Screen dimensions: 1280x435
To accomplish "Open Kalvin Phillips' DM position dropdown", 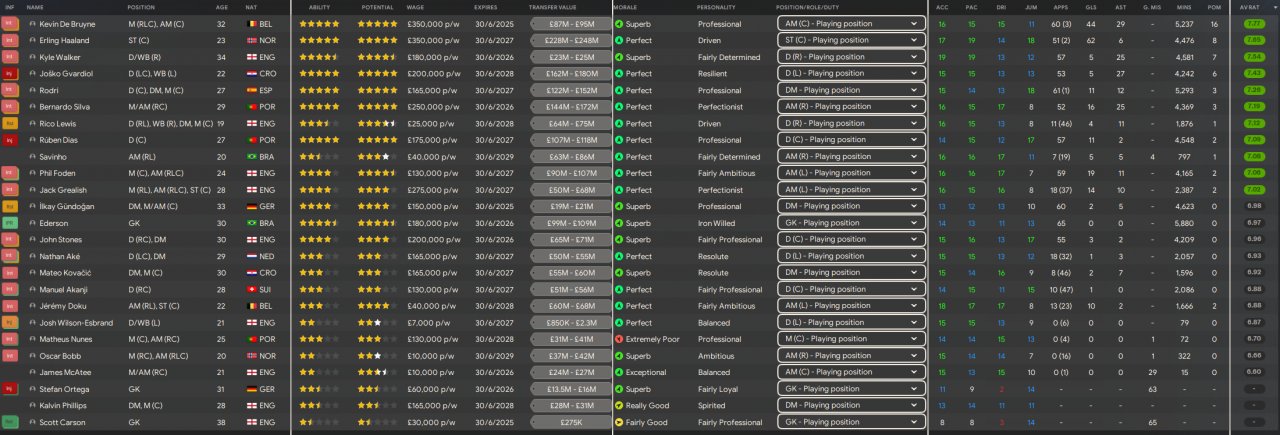I will [851, 405].
